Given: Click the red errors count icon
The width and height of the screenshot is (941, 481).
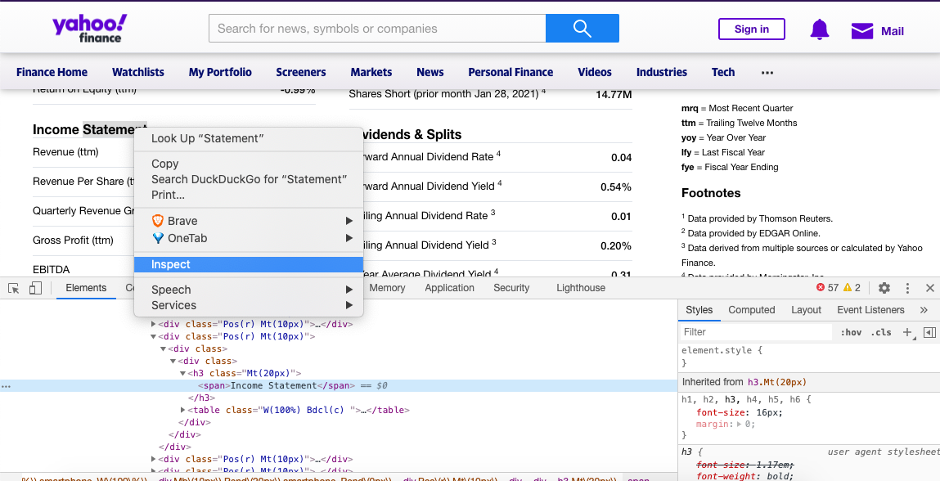Looking at the screenshot, I should point(820,288).
